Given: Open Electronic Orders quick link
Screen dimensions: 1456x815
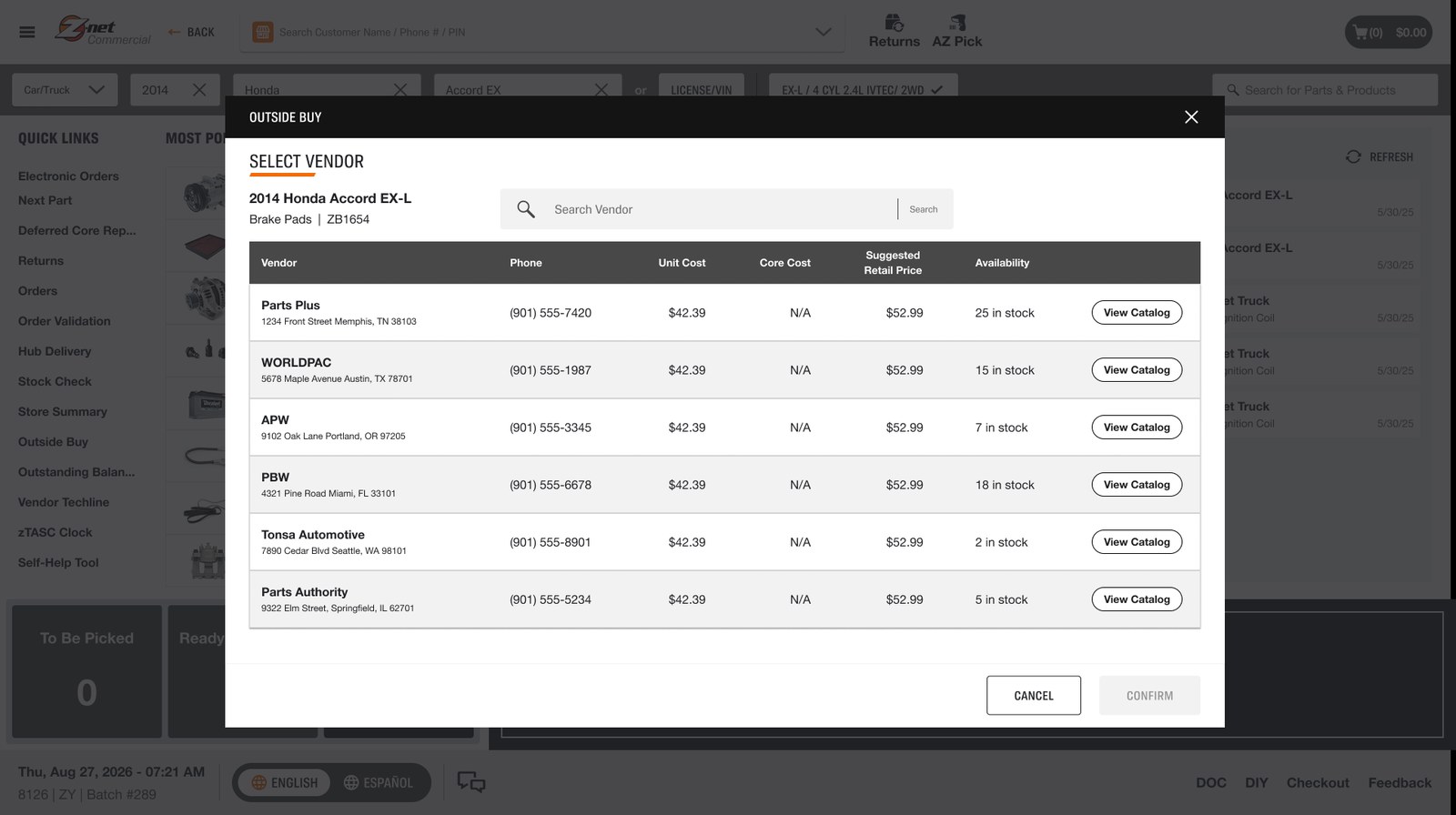Looking at the screenshot, I should pyautogui.click(x=68, y=176).
